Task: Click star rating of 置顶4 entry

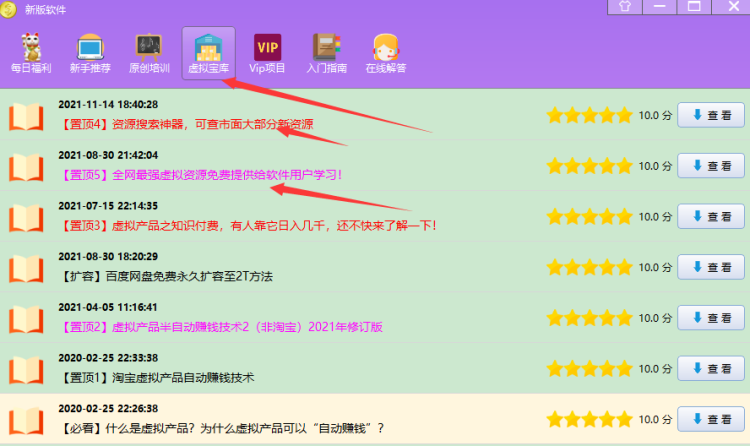Action: (589, 115)
